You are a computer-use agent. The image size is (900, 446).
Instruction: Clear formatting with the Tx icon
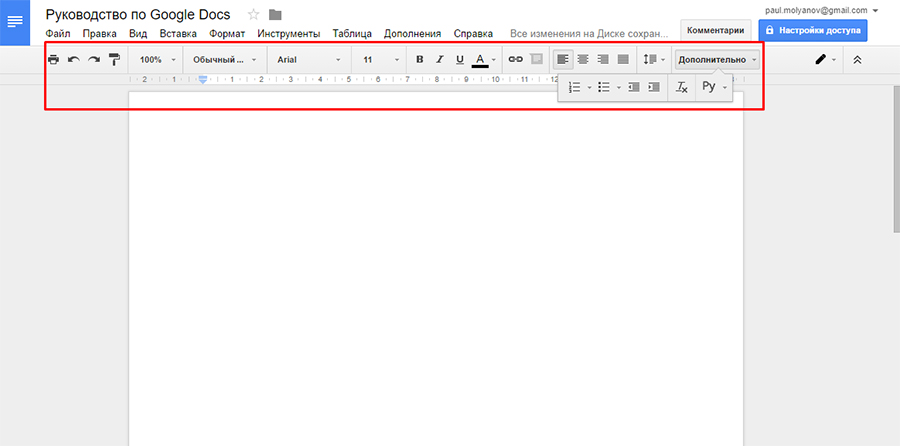pos(682,88)
